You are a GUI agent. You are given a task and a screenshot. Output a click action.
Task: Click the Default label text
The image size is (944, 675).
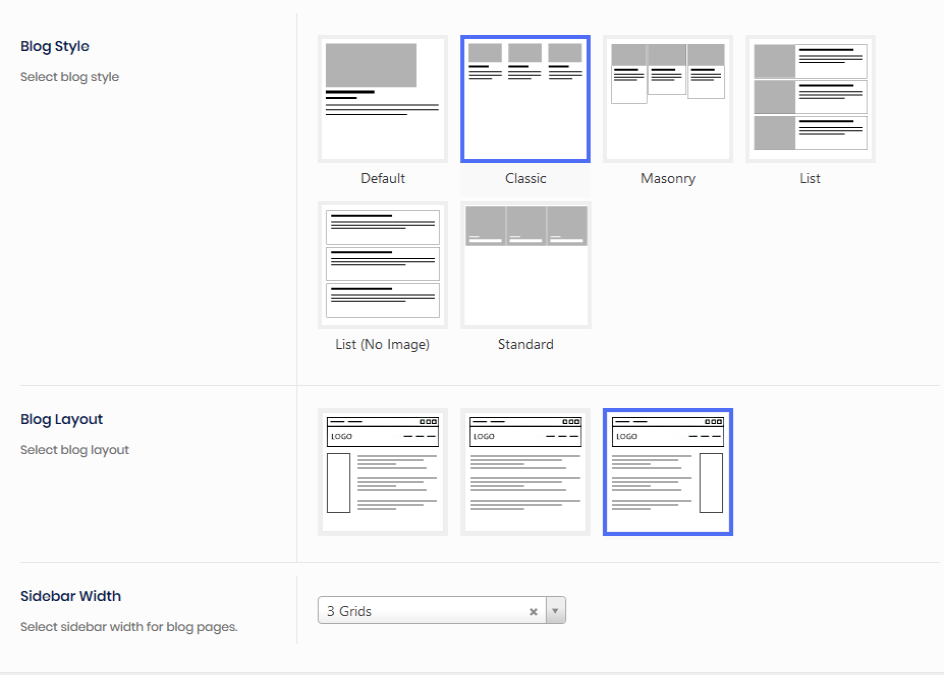point(383,178)
